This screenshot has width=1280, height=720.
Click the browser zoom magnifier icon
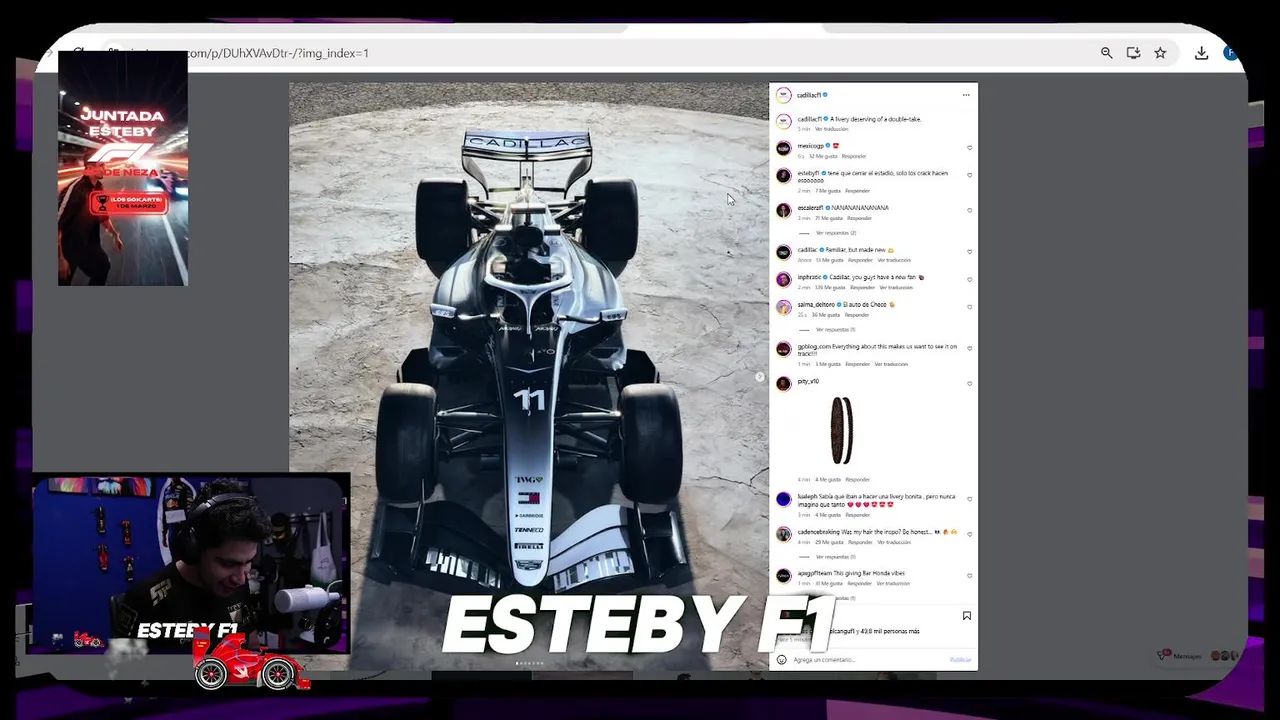tap(1106, 53)
